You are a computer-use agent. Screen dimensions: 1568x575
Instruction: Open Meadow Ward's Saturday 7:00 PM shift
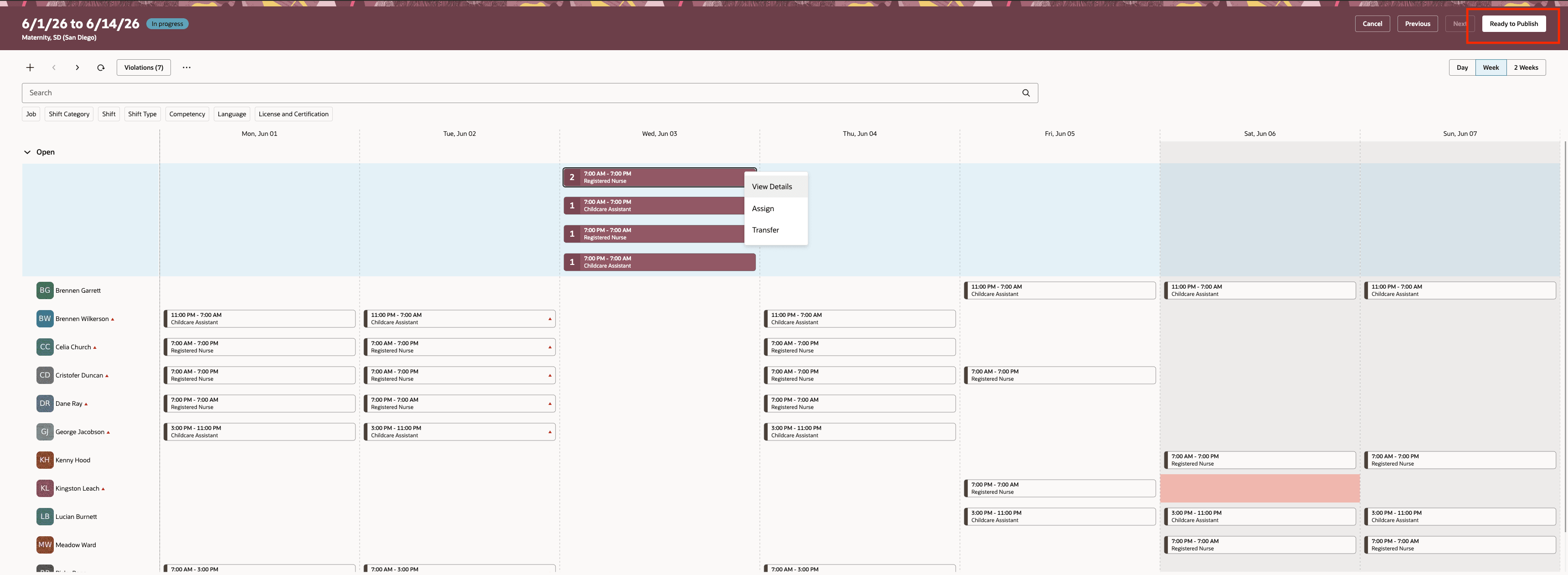tap(1260, 544)
